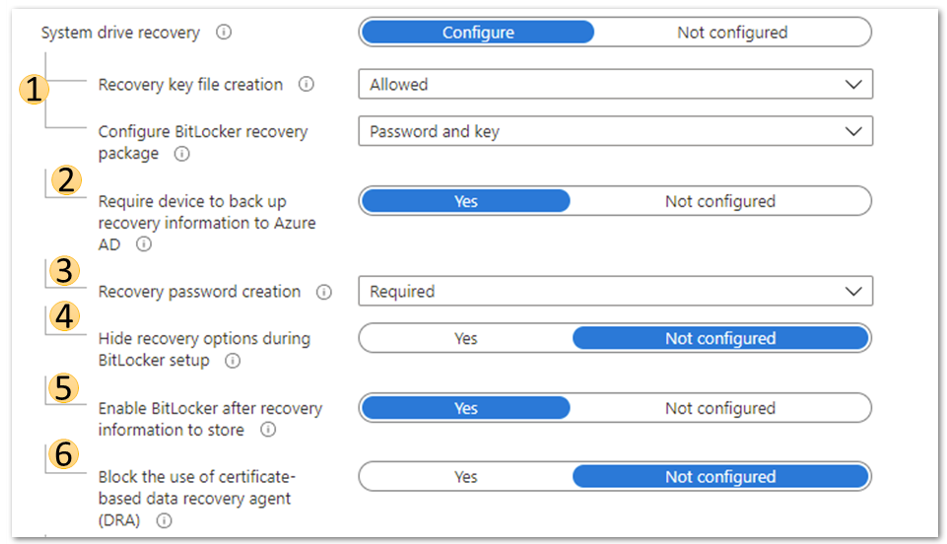Select Configure for System drive recovery
947x544 pixels.
coord(478,32)
